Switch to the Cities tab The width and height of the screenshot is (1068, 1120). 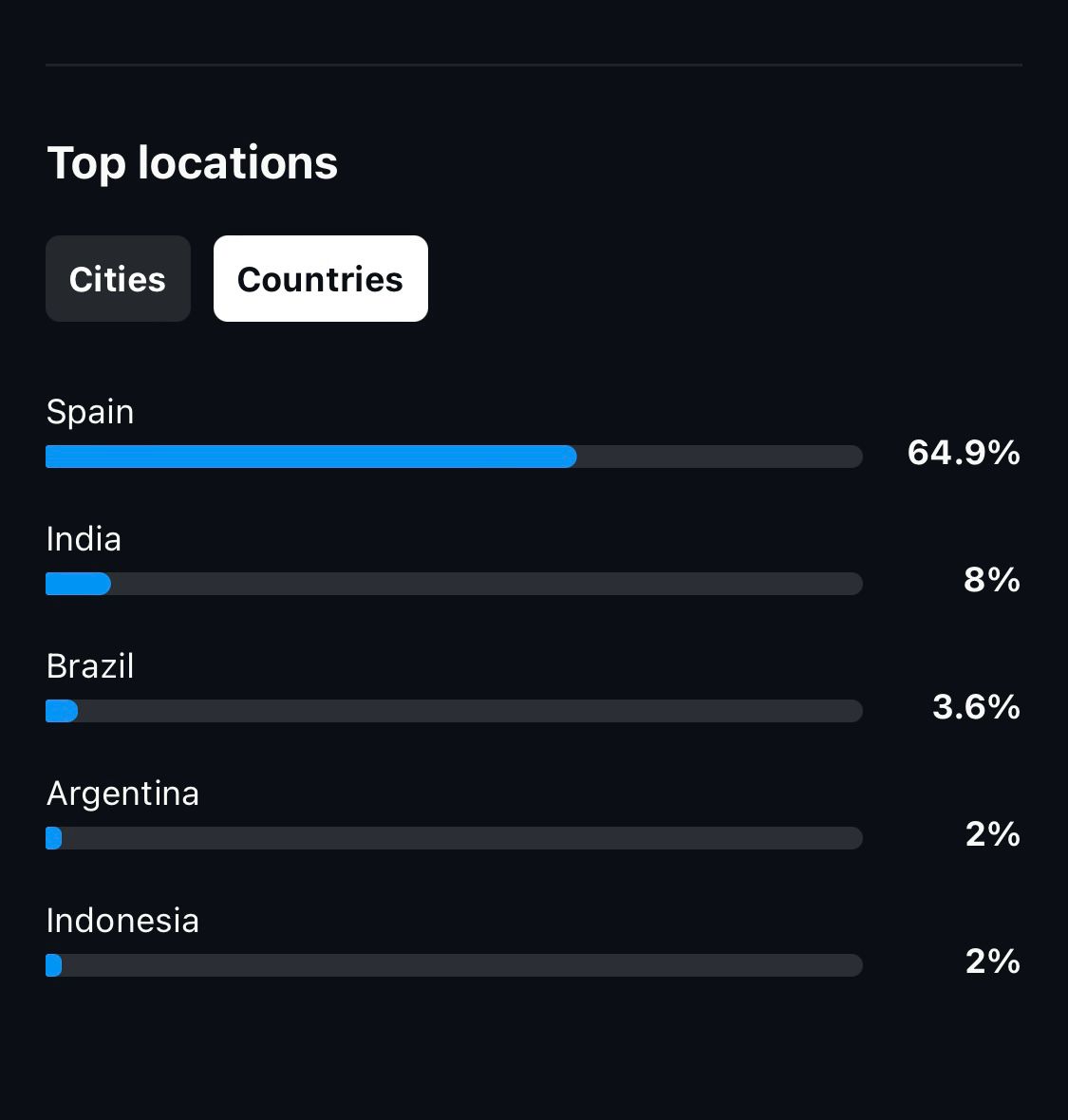point(118,279)
